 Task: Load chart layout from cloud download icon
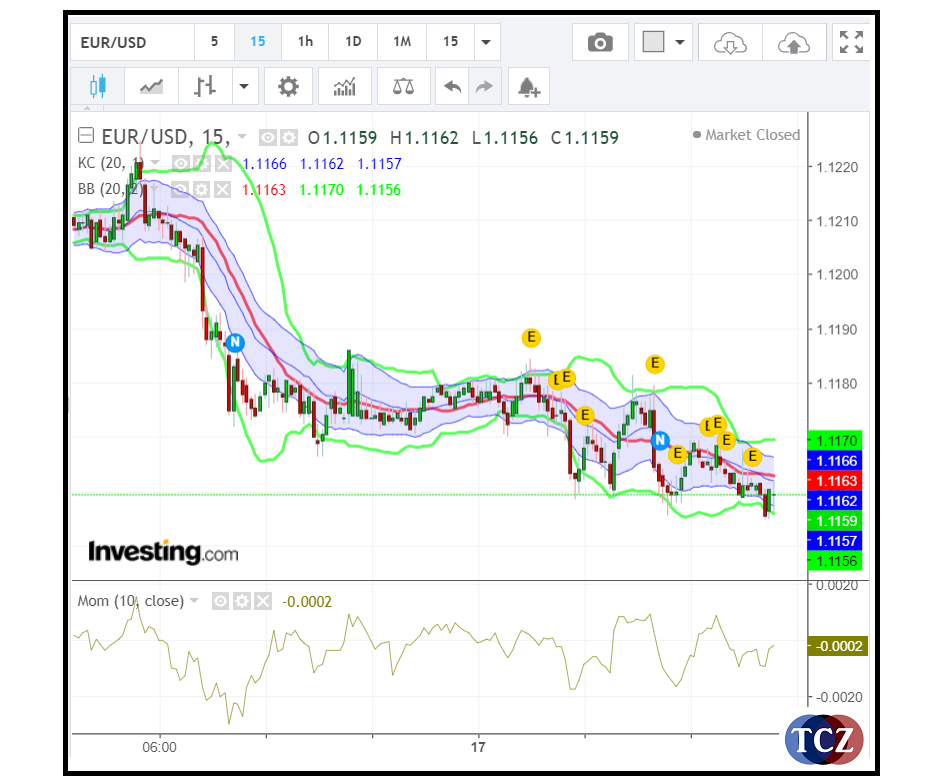731,42
